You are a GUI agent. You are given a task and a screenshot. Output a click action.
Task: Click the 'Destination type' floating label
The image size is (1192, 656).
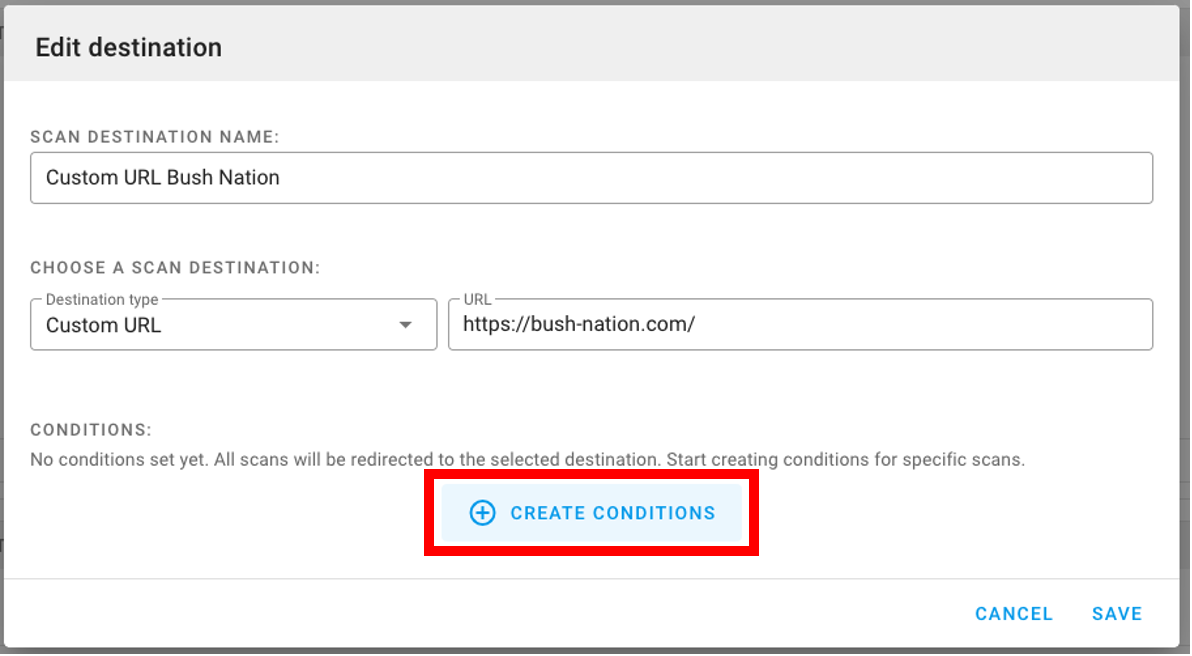click(102, 299)
